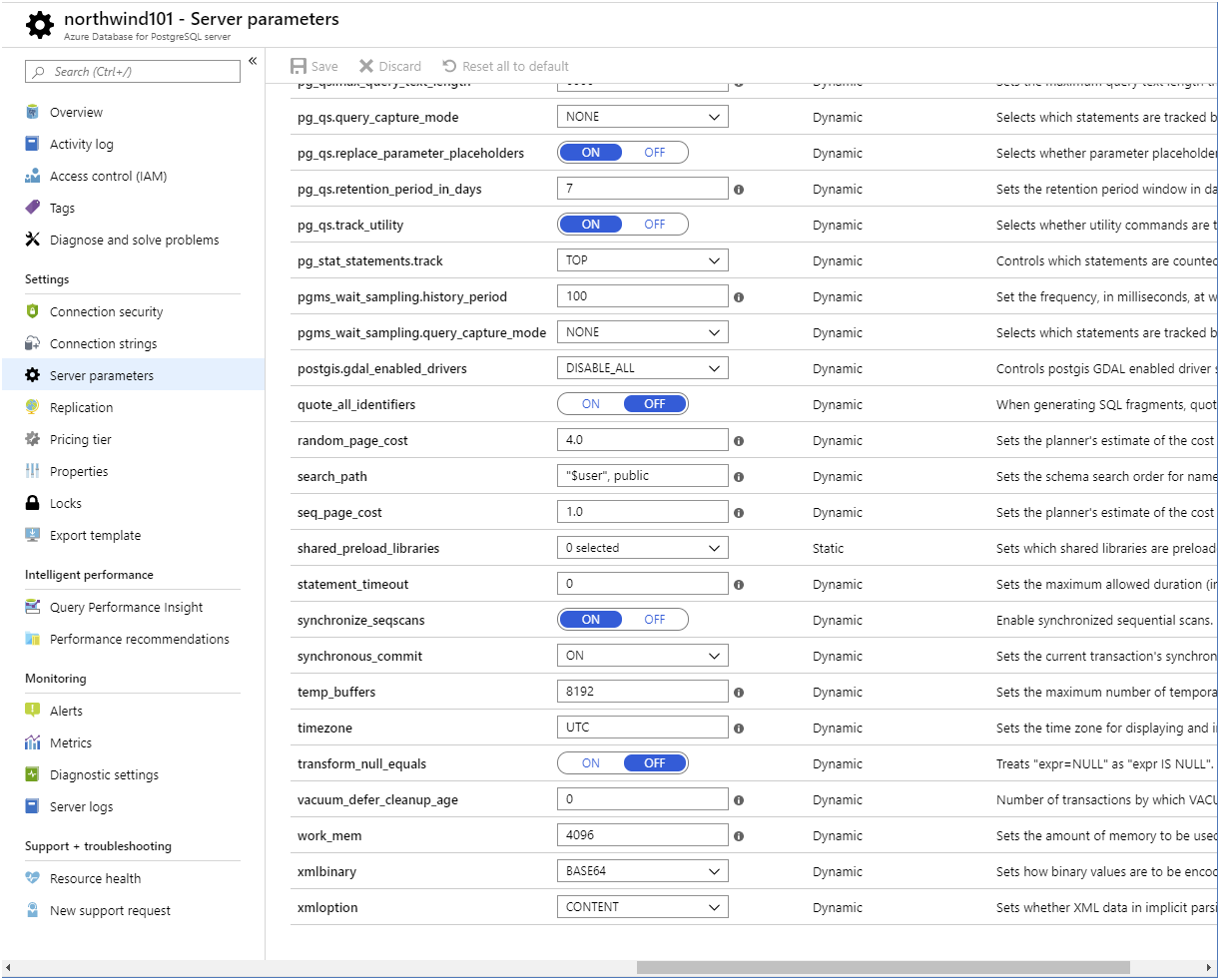The height and width of the screenshot is (980, 1220).
Task: Open pg_stat_statements.track dropdown
Action: pyautogui.click(x=643, y=260)
